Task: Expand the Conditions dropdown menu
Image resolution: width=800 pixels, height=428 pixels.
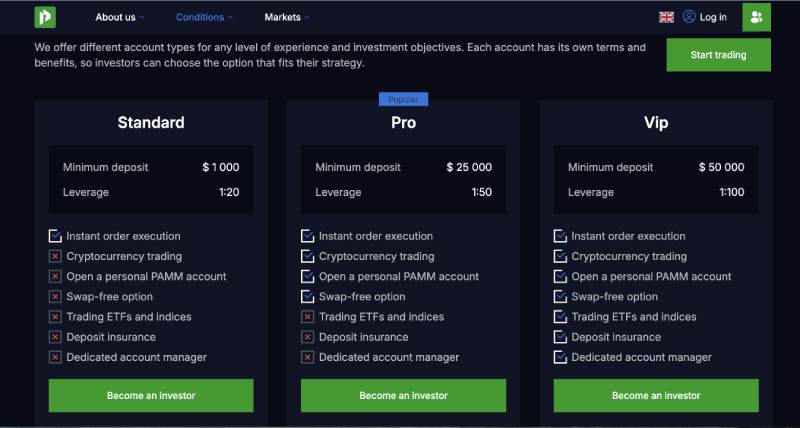Action: click(x=204, y=17)
